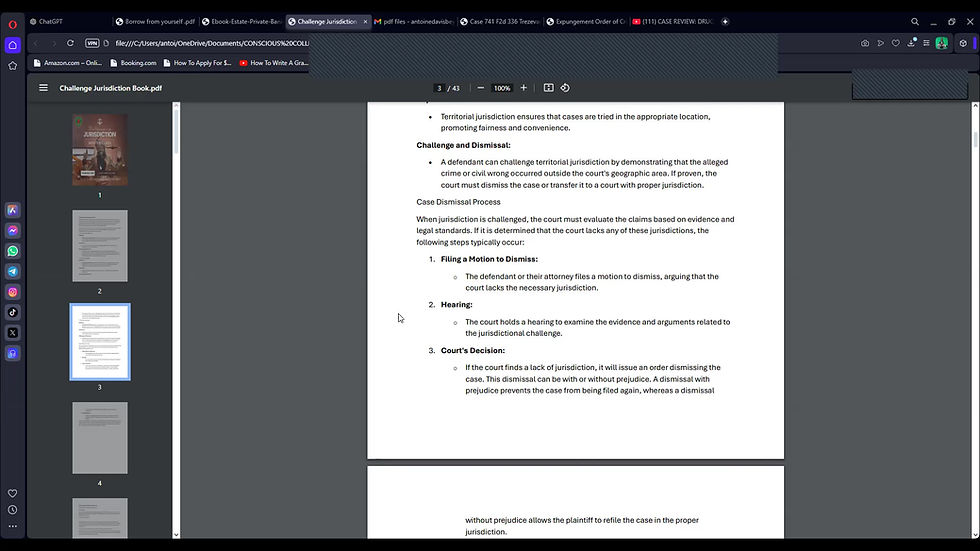This screenshot has height=551, width=980.
Task: Switch to CASE REVIEW YouTube tab
Action: tap(672, 21)
